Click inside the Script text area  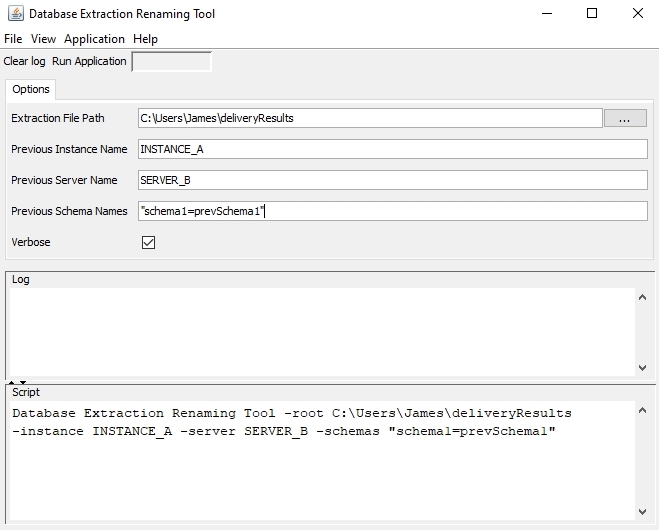[x=320, y=470]
